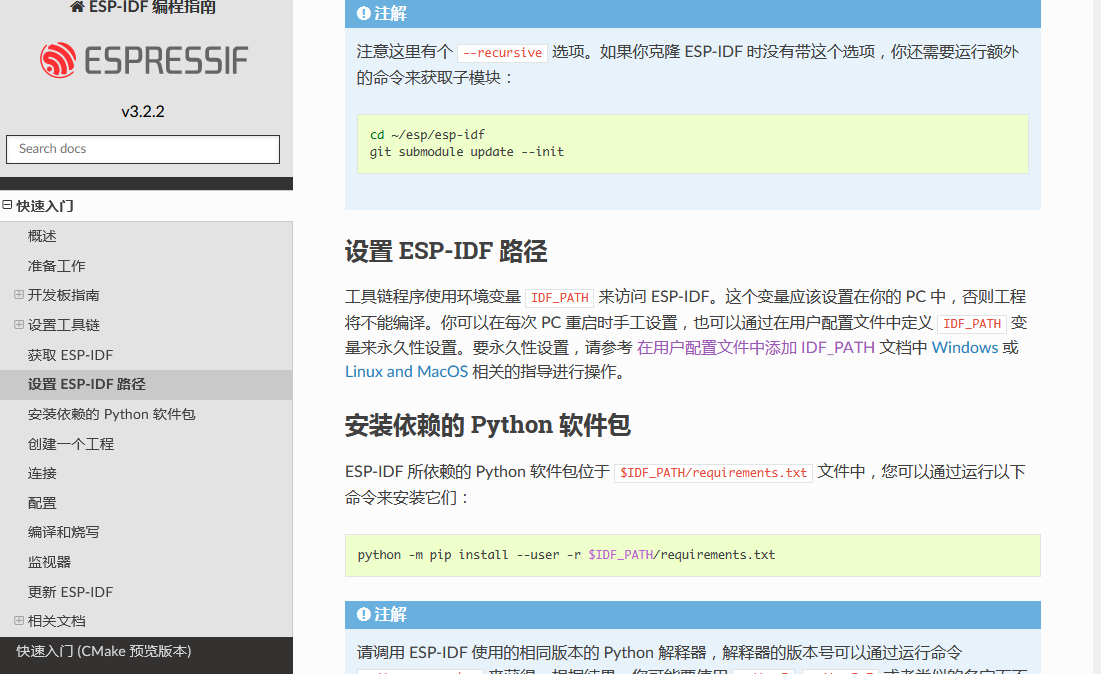The height and width of the screenshot is (674, 1101).
Task: Click the home icon beside ESP-IDF 编程指南
Action: click(x=77, y=7)
